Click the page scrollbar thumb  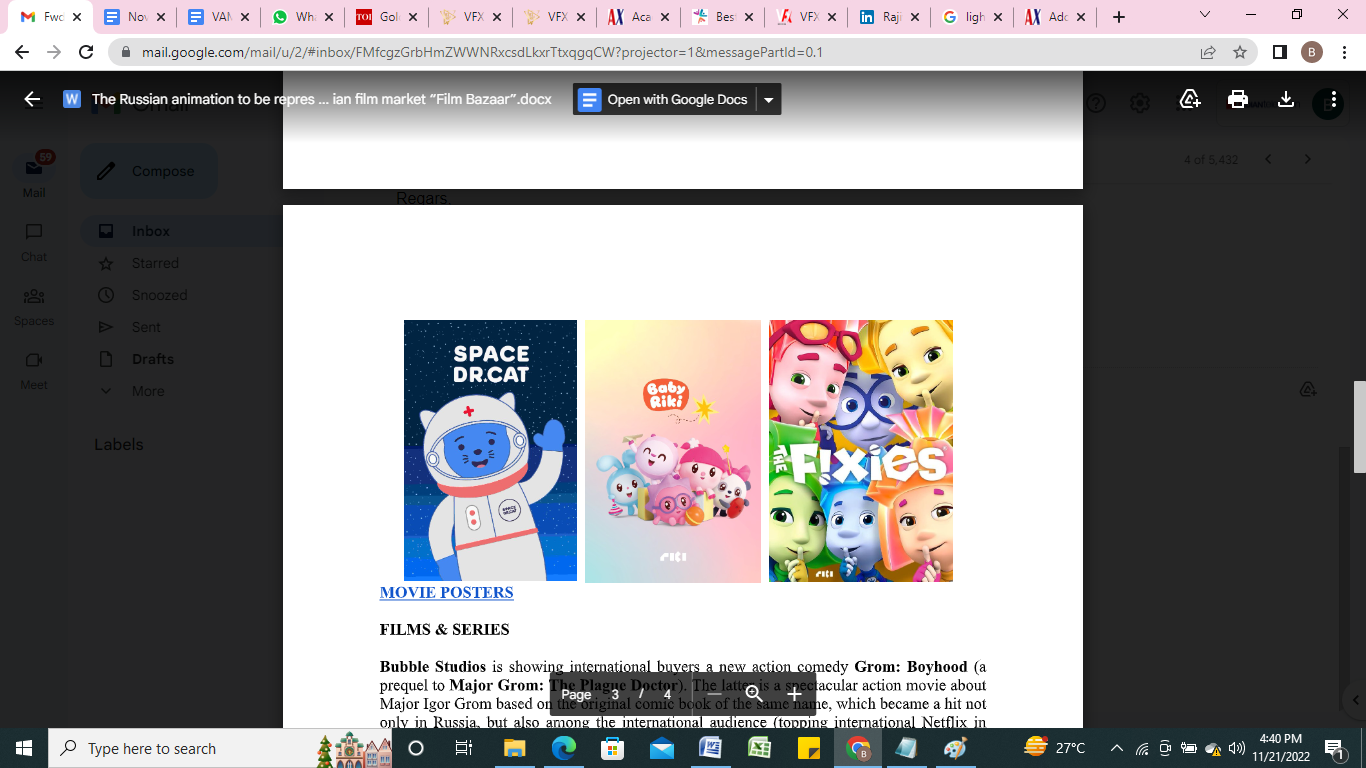pos(1359,426)
